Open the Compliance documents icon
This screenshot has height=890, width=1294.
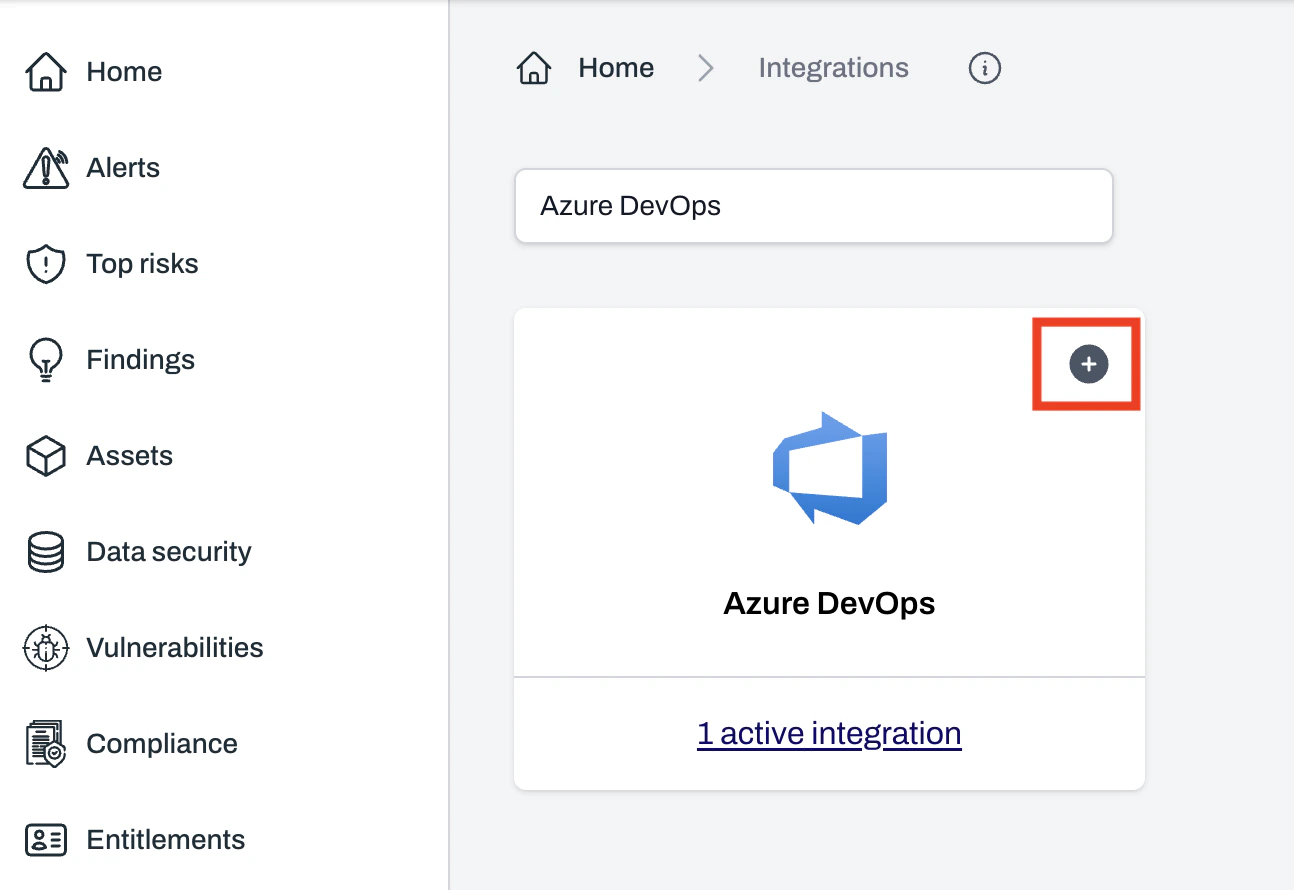[x=45, y=743]
